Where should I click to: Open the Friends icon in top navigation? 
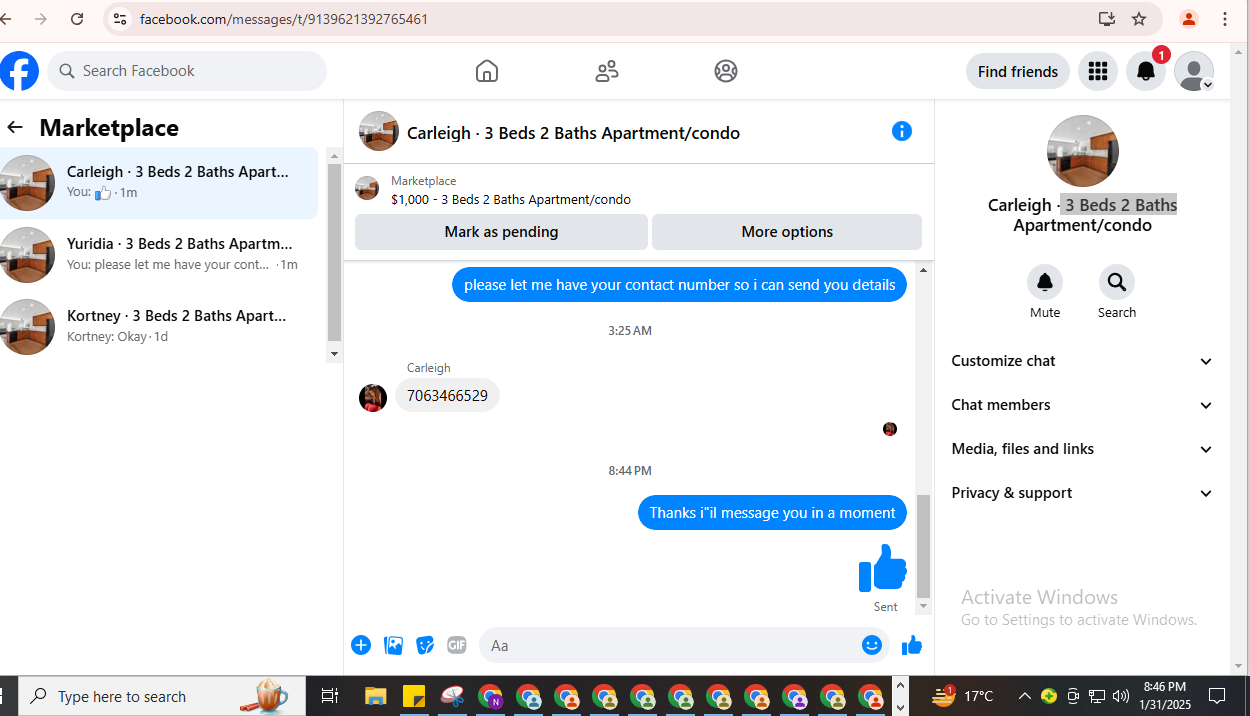tap(607, 71)
